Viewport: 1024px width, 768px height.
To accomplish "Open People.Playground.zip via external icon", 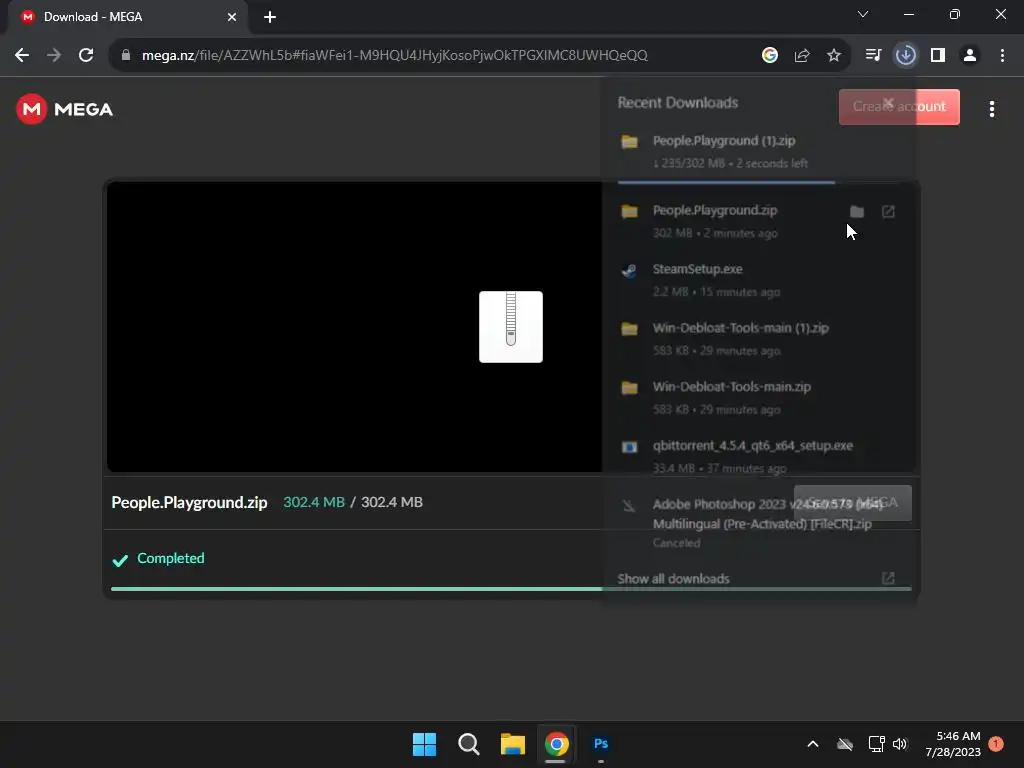I will point(888,212).
